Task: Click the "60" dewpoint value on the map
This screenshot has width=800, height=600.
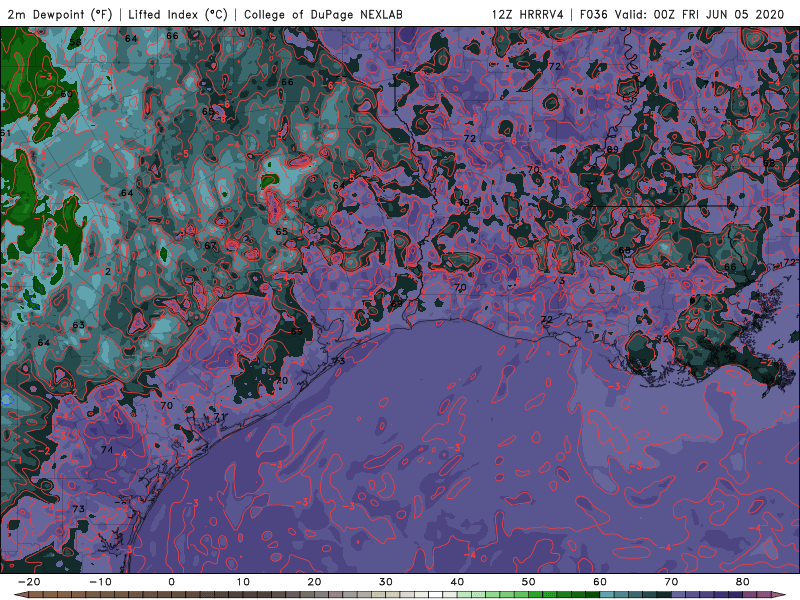Action: tap(66, 94)
